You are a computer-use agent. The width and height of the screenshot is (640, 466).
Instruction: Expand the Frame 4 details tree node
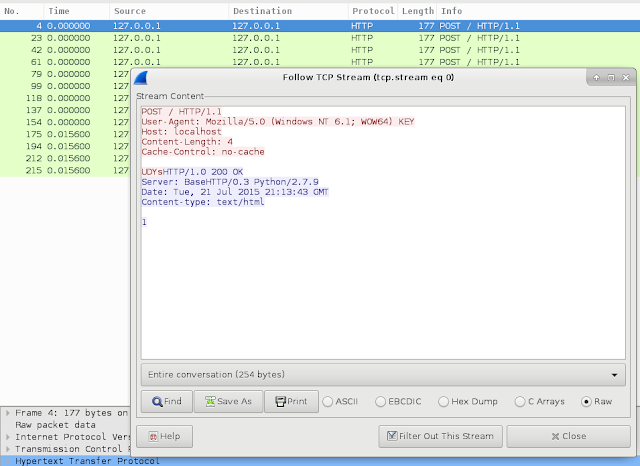point(7,413)
